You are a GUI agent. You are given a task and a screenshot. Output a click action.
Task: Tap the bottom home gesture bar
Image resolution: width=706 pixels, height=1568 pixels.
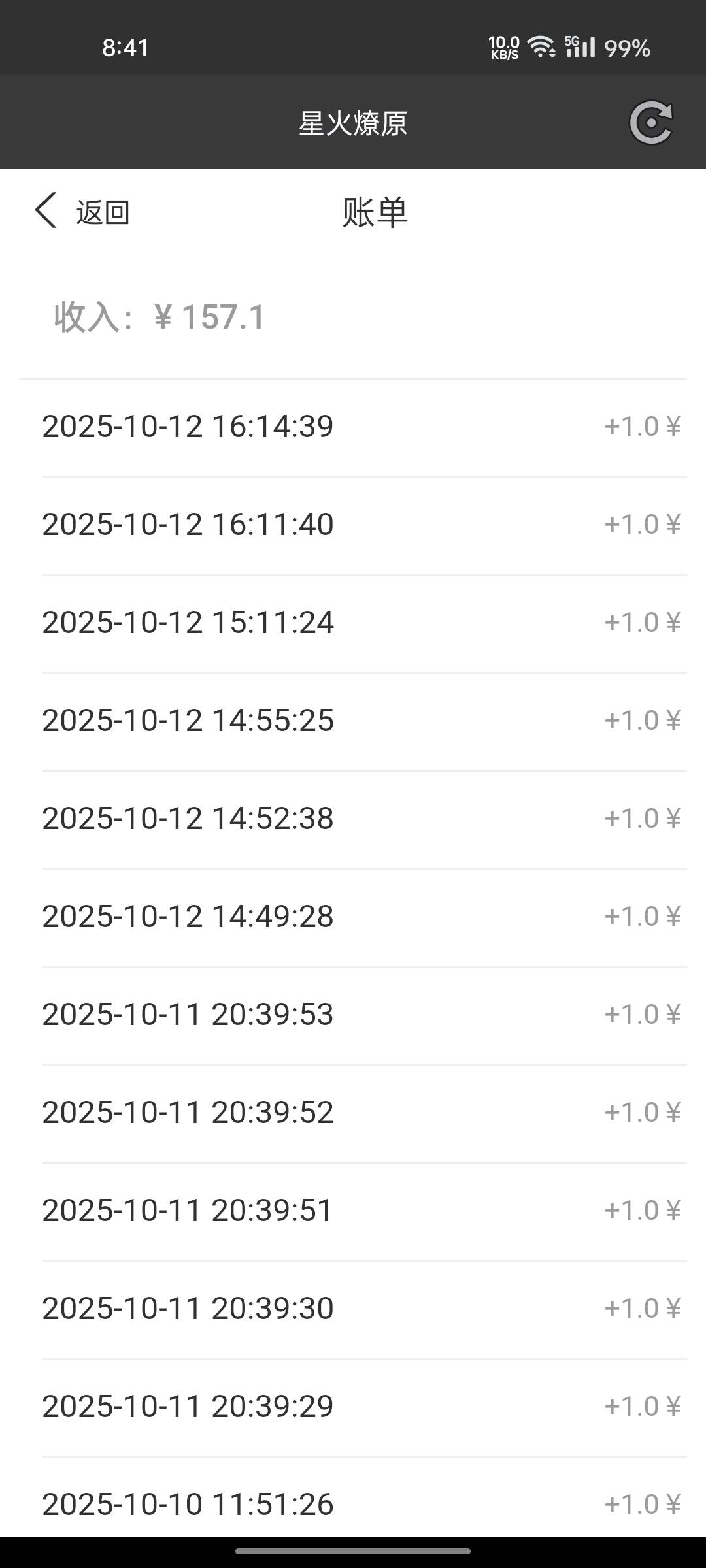coord(353,1551)
